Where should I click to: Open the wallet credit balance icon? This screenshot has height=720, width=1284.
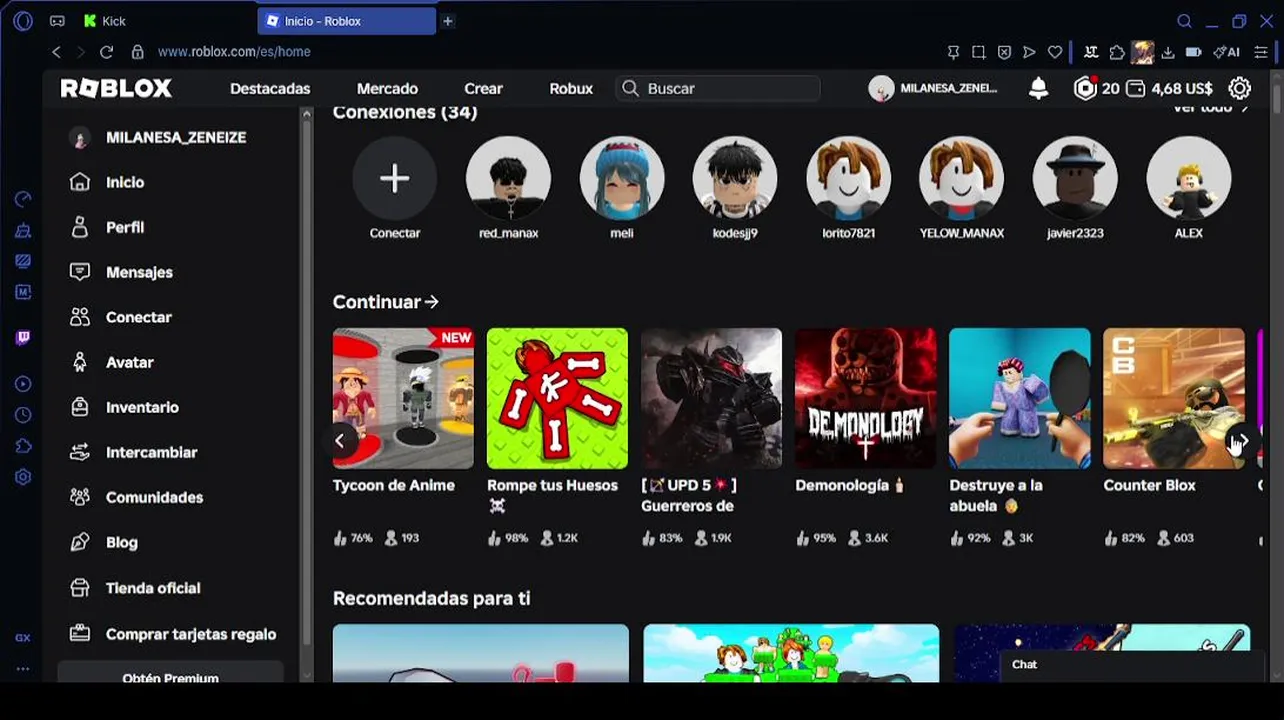coord(1135,88)
